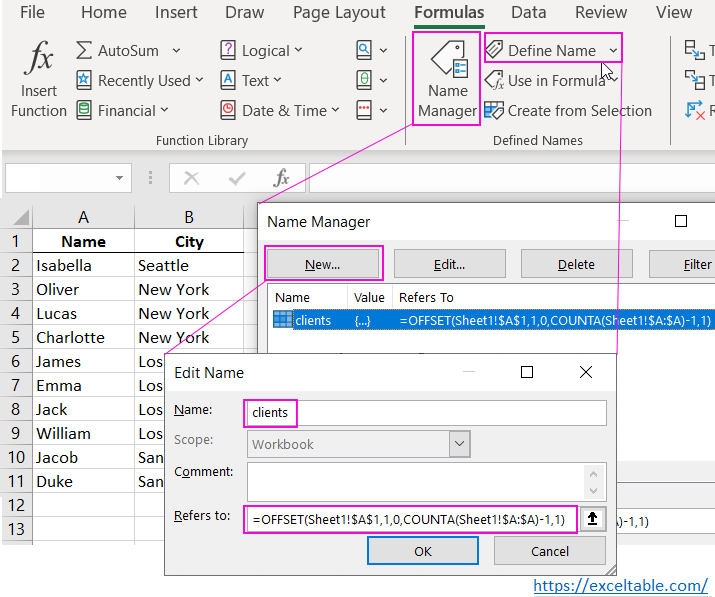Click the Define Name tag icon

point(494,49)
